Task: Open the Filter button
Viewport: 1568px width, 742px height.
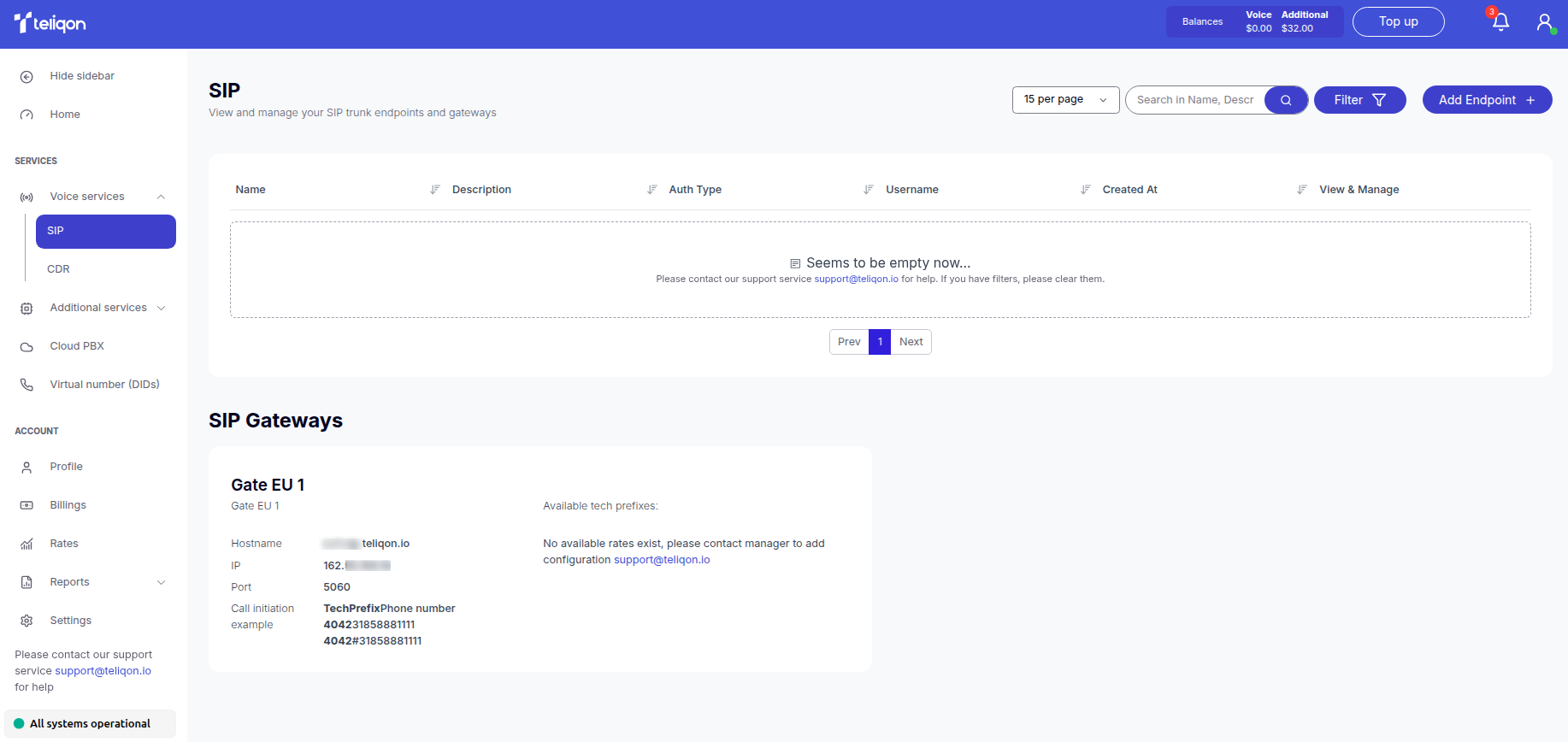Action: [1359, 100]
